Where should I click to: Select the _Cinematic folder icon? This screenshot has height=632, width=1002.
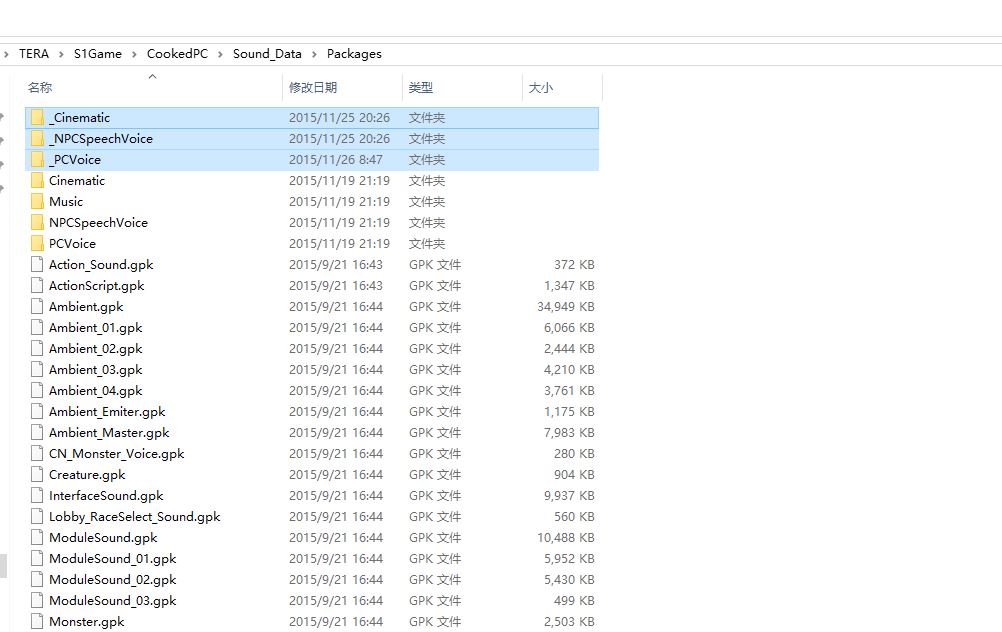click(x=37, y=118)
